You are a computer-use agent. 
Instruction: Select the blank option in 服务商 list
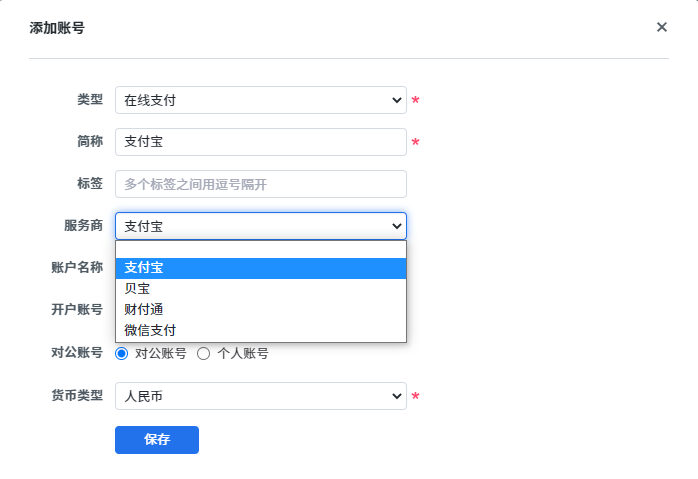(x=260, y=250)
